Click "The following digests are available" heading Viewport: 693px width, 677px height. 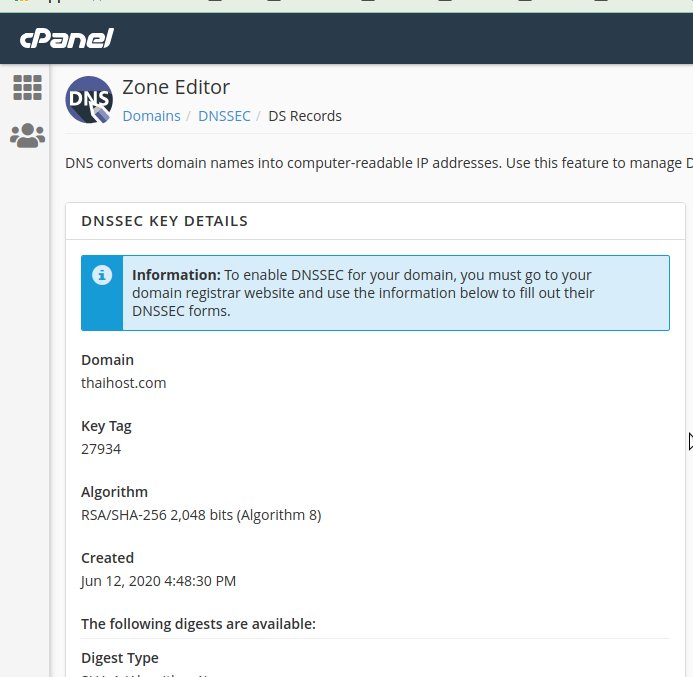pos(198,624)
